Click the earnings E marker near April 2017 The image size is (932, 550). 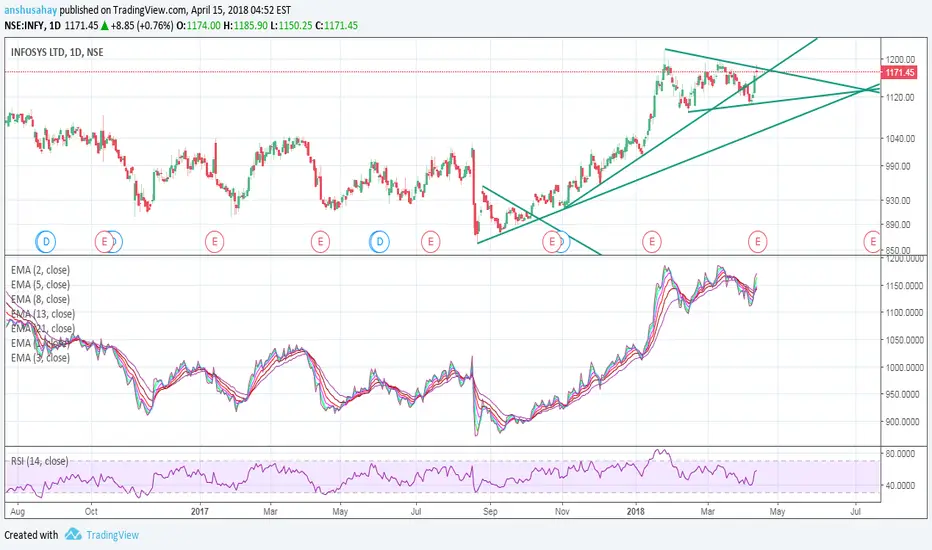(320, 242)
